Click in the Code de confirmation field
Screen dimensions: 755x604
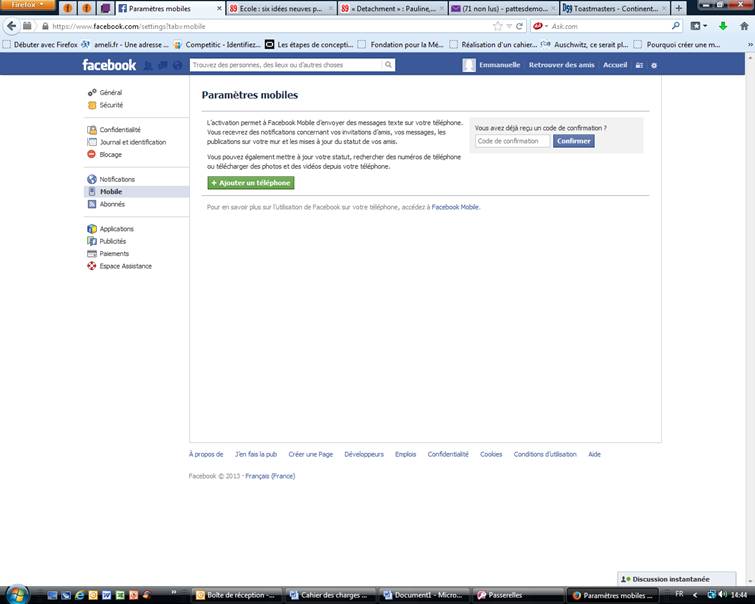point(512,141)
